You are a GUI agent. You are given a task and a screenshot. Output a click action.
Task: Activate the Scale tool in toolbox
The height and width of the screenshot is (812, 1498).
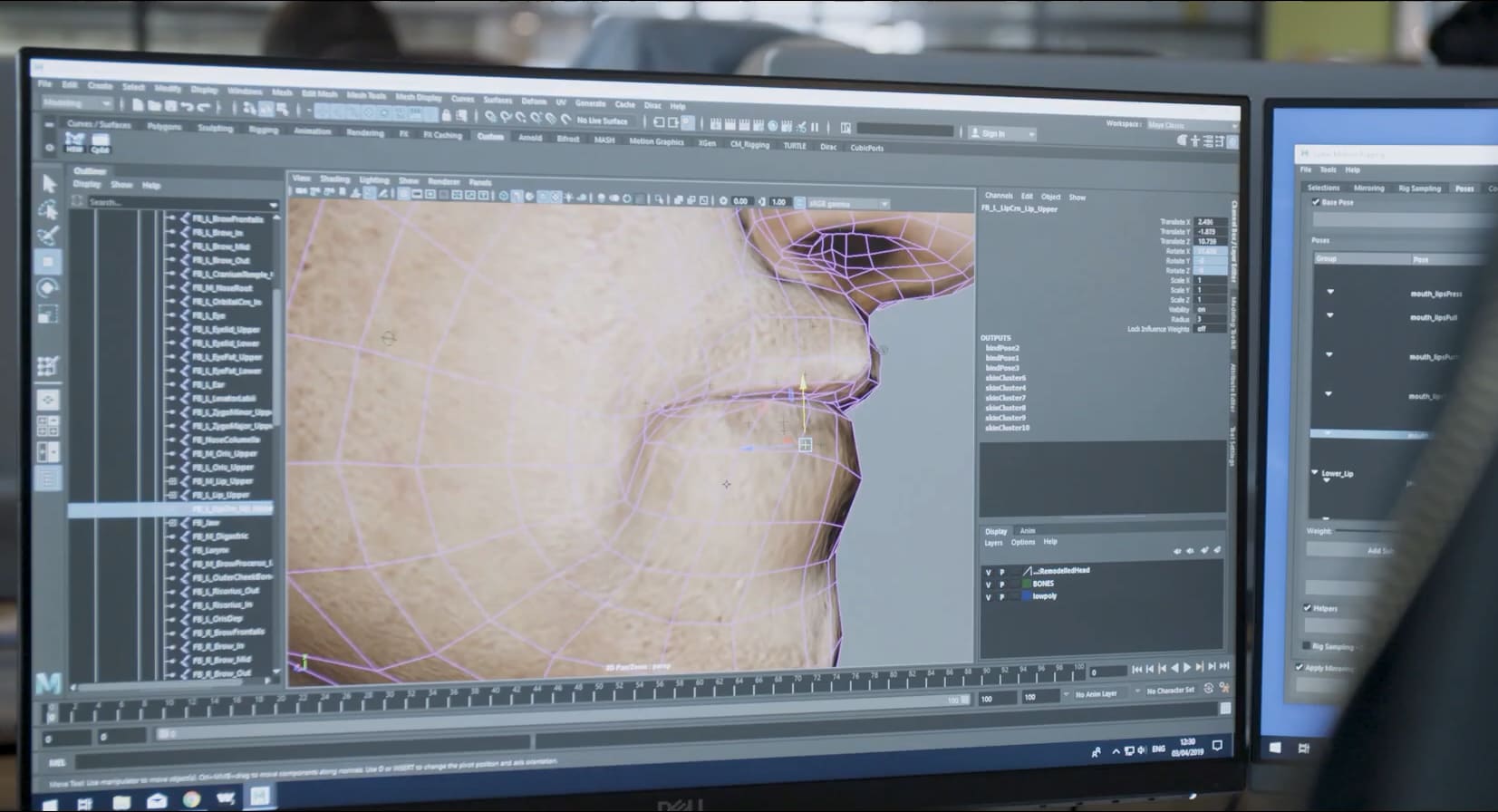click(49, 314)
